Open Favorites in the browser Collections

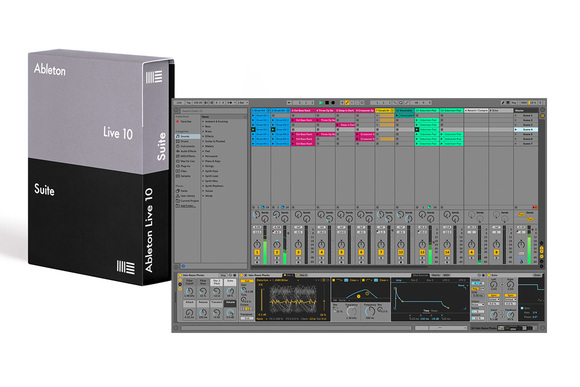pyautogui.click(x=186, y=121)
